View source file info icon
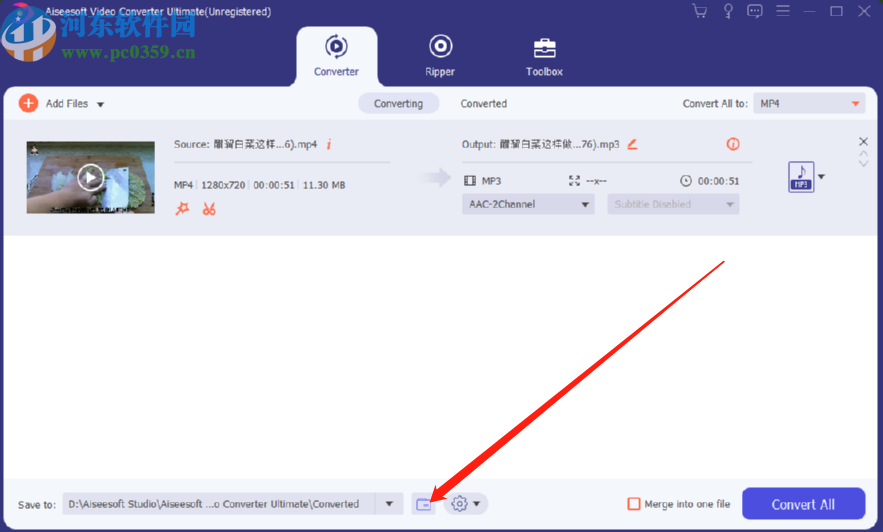This screenshot has height=532, width=883. (329, 145)
